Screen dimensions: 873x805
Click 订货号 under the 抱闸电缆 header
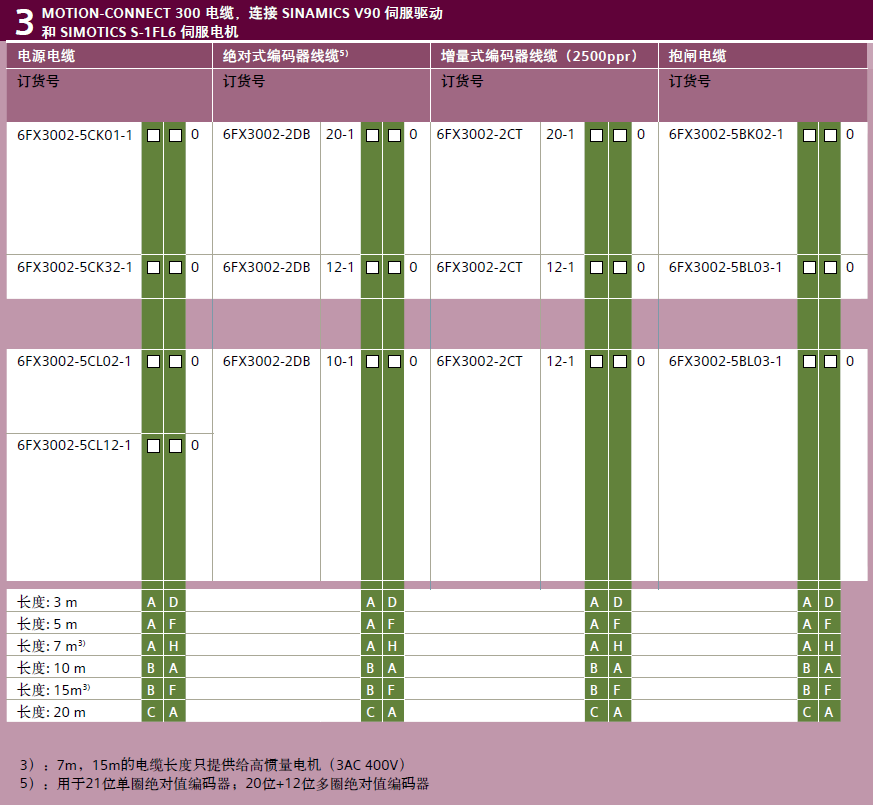pos(690,81)
